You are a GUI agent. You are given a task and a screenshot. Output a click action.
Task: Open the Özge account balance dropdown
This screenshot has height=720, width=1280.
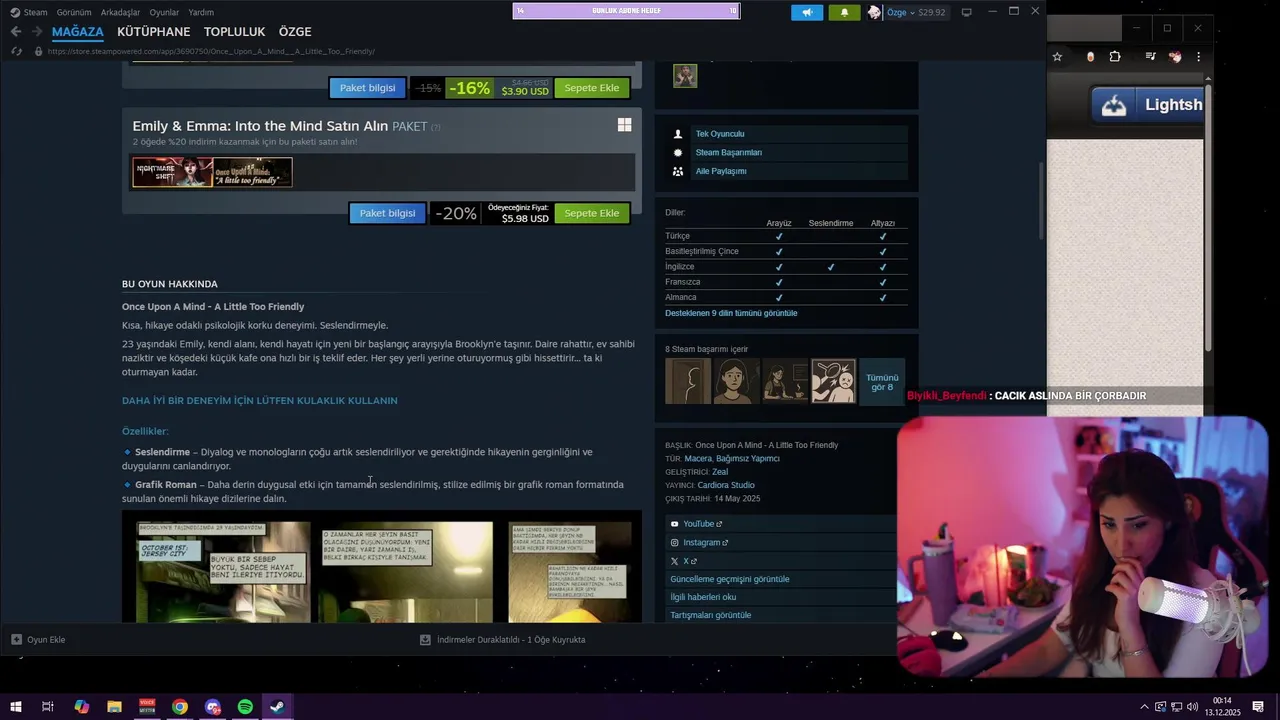pyautogui.click(x=916, y=12)
